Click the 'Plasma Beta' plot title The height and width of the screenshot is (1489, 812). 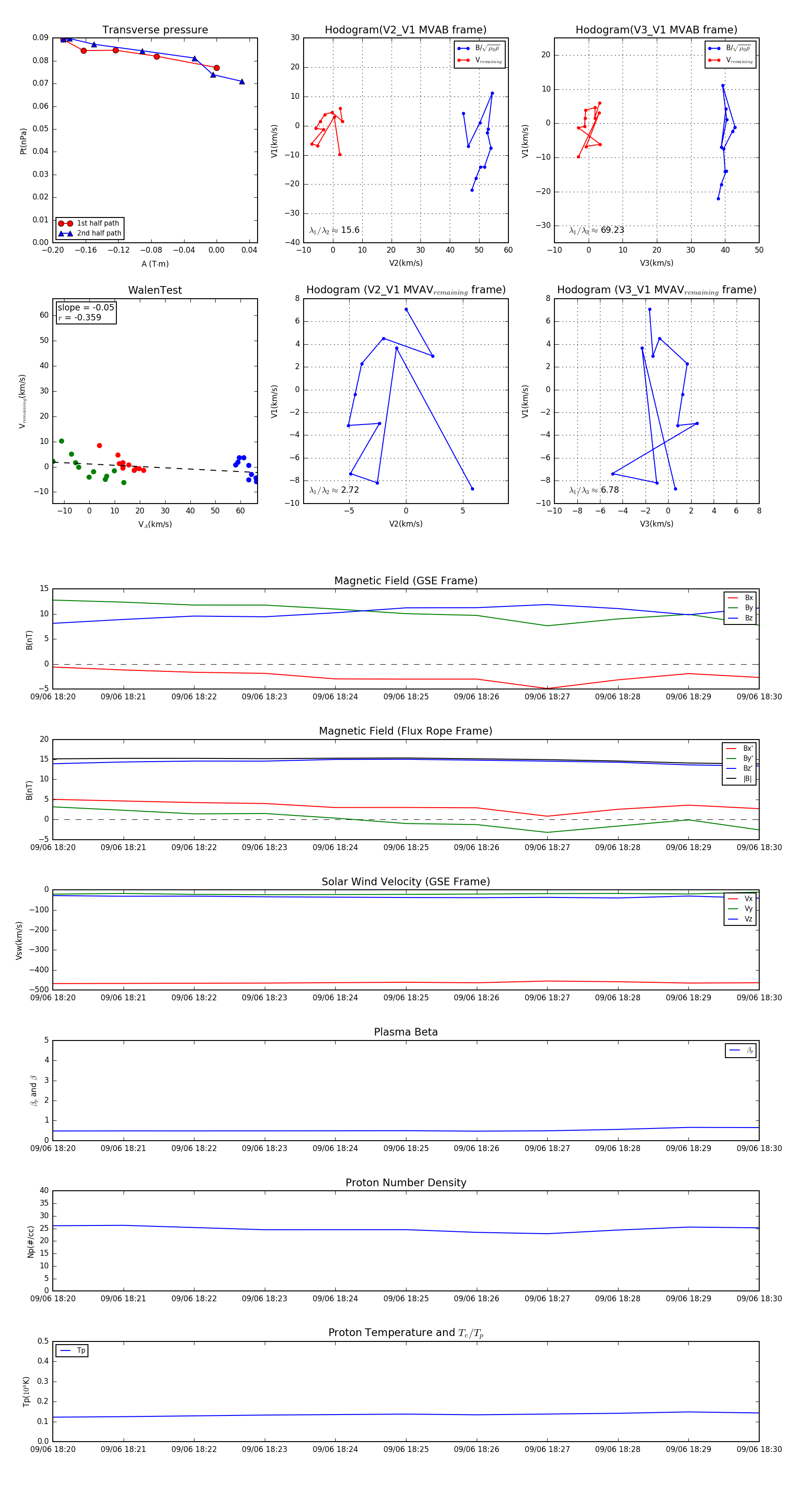[406, 1032]
